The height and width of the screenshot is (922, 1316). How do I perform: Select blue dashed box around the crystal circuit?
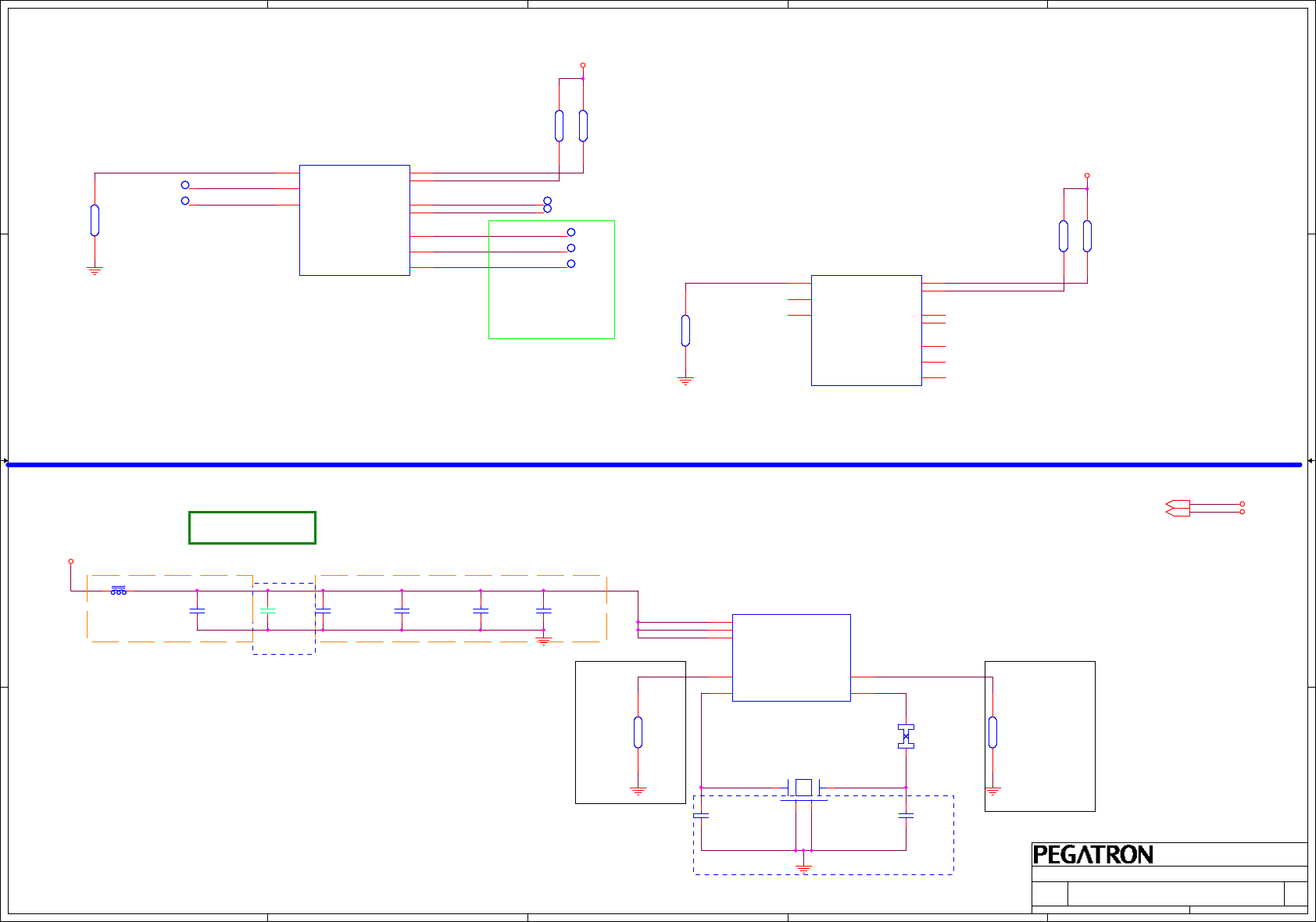(824, 835)
